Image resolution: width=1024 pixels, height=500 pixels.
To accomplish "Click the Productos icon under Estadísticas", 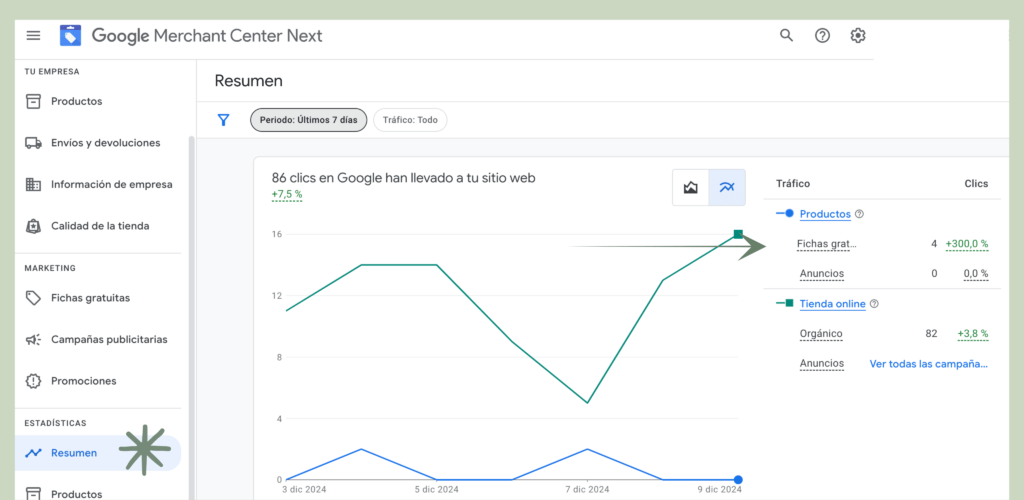I will [33, 493].
